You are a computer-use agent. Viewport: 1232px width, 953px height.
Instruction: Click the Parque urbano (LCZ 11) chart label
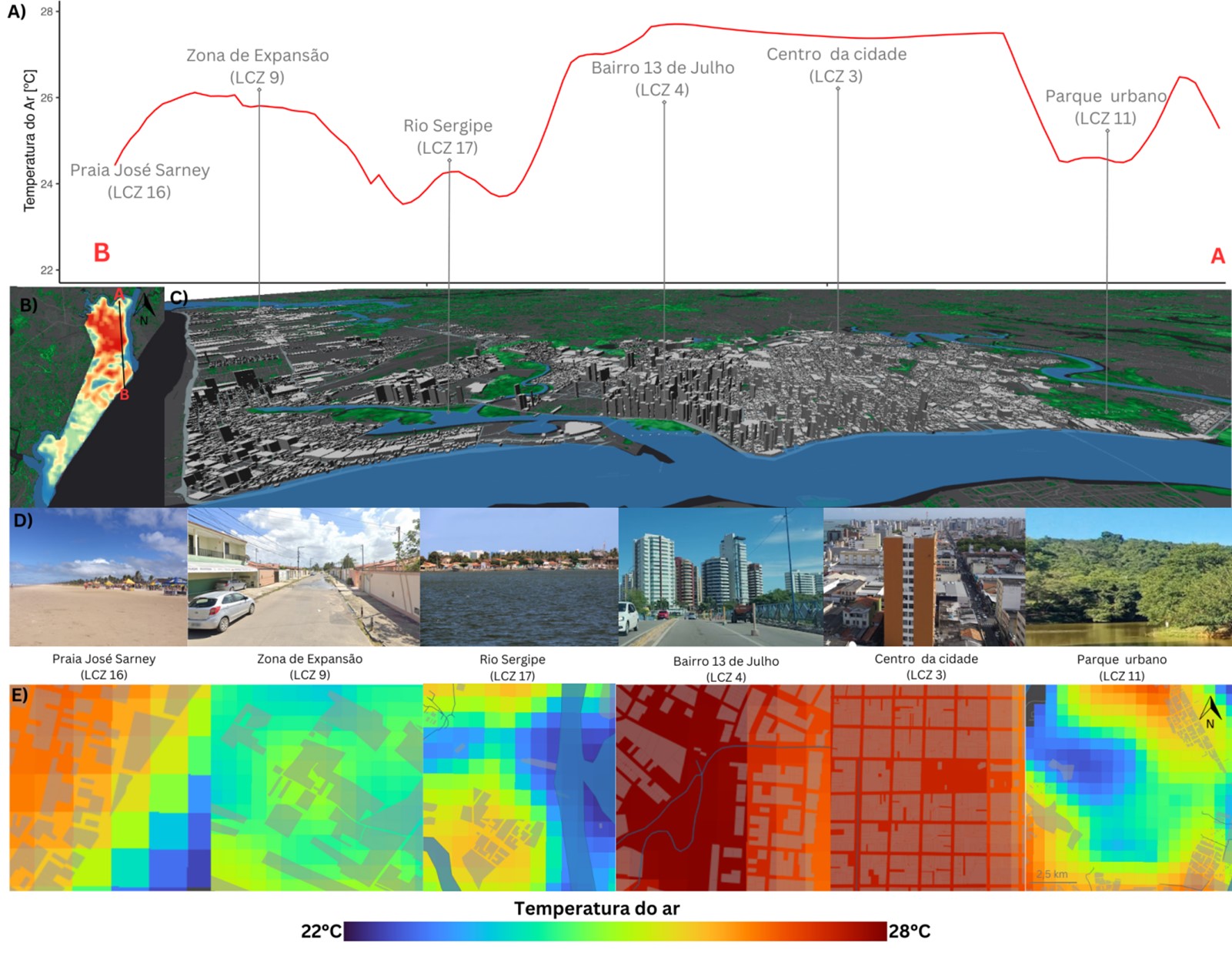coord(1106,107)
